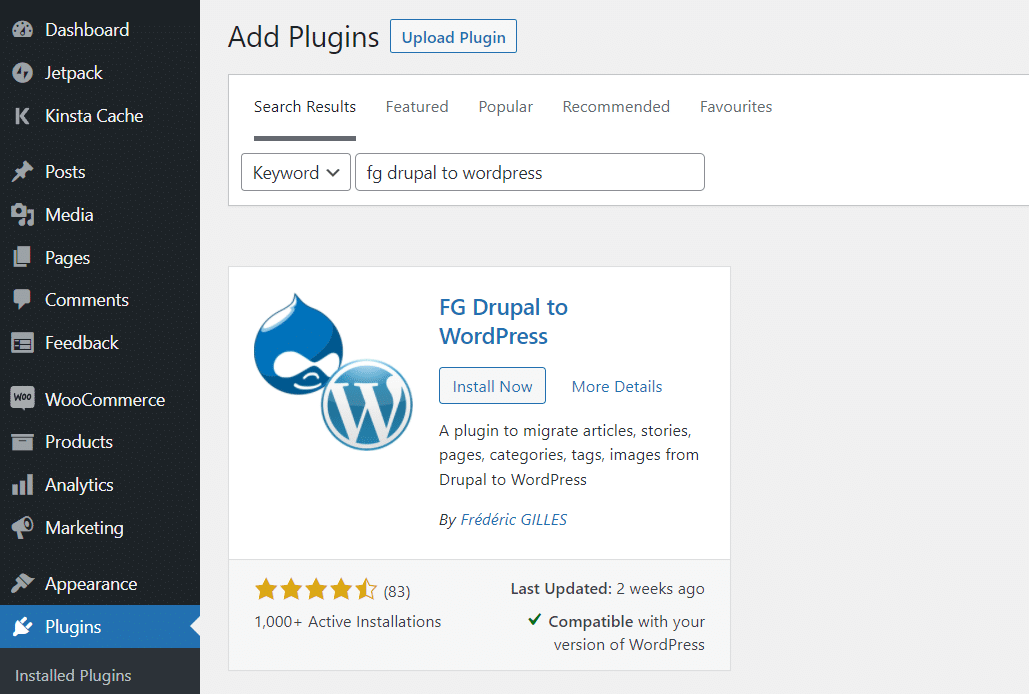1029x694 pixels.
Task: Click inside the plugin search field
Action: (x=529, y=172)
